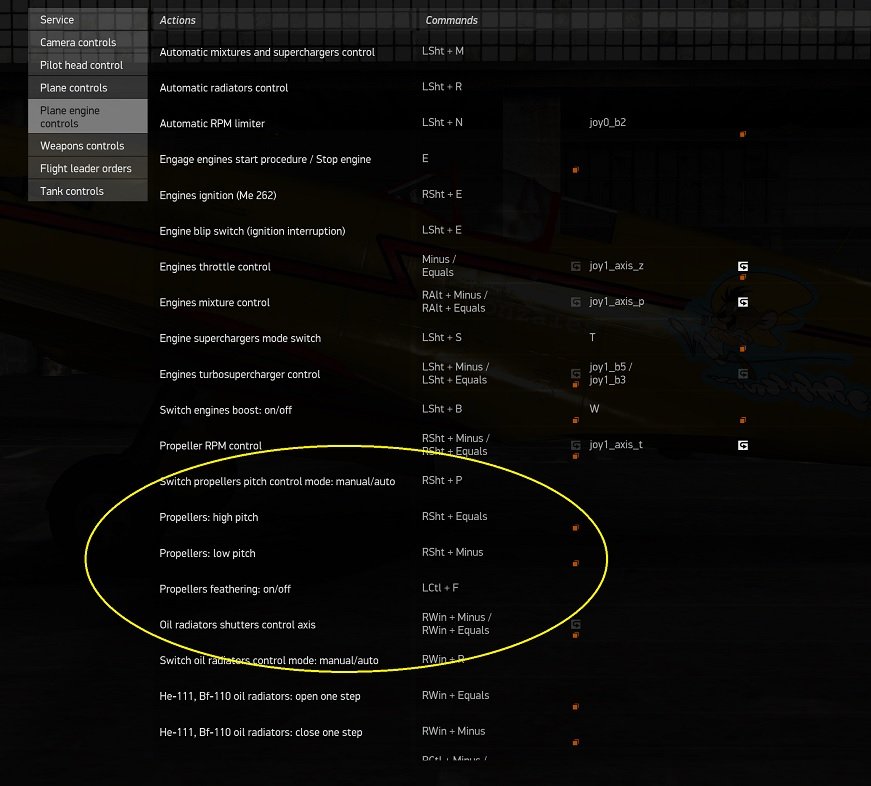Click dim invert icon after LSht + Minus turbosupercharger binding
The height and width of the screenshot is (786, 871).
pyautogui.click(x=576, y=373)
